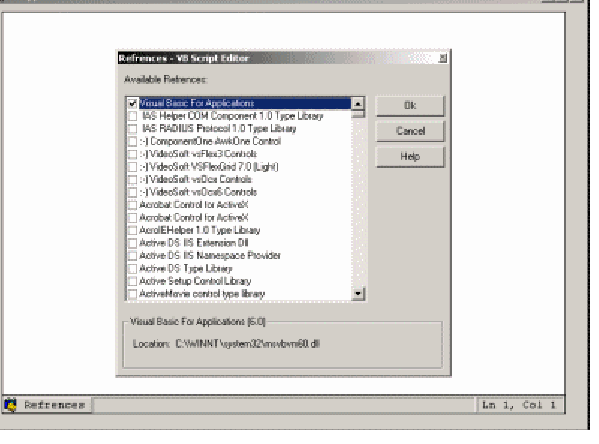Click the references list scroll up arrow
The image size is (599, 444).
(358, 104)
